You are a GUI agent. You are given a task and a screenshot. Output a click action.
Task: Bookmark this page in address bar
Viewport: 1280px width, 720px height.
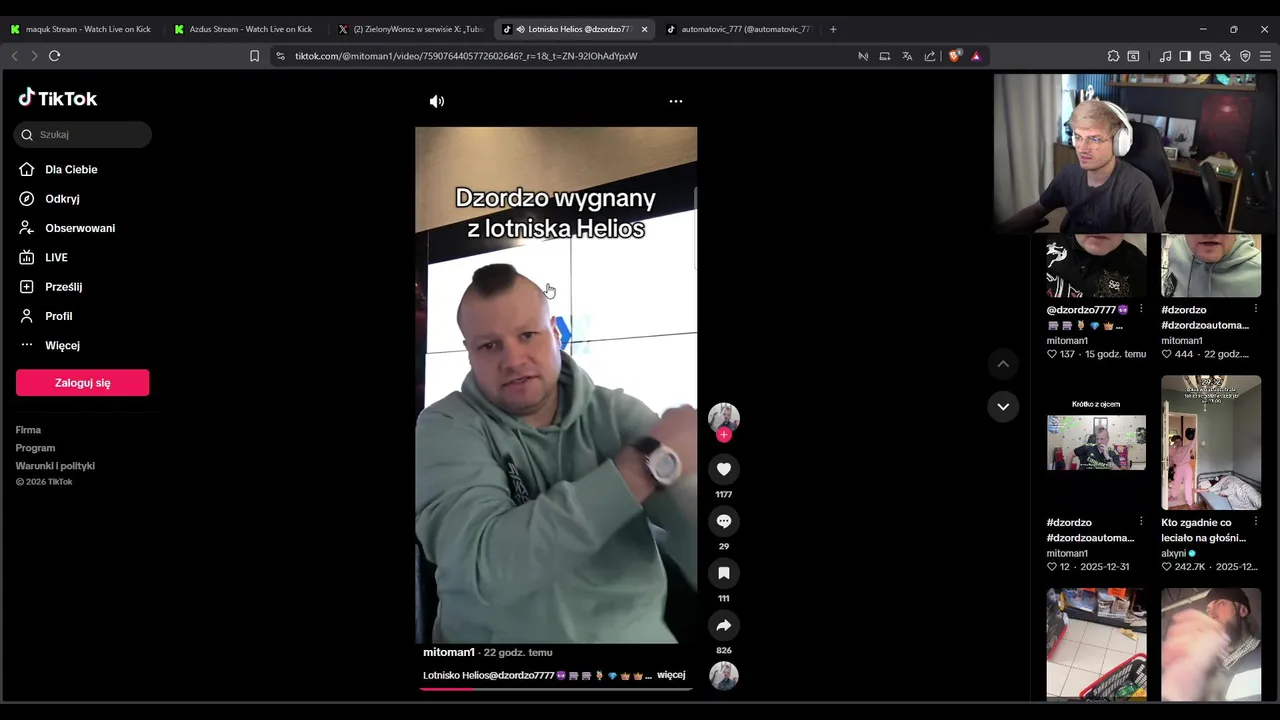point(254,56)
